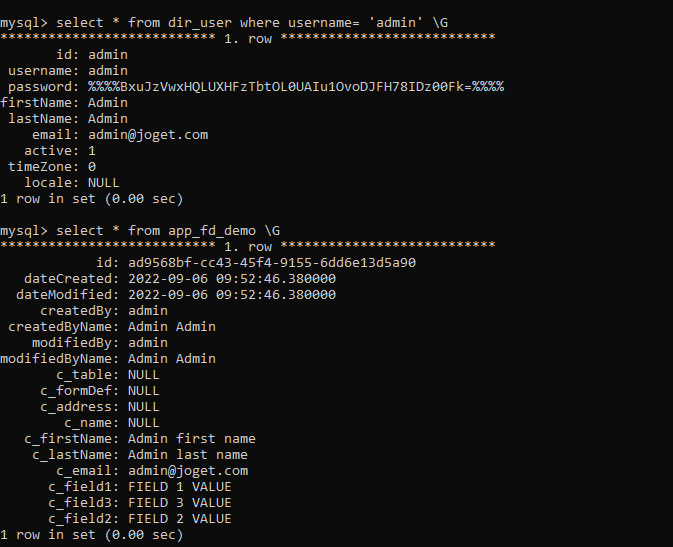Viewport: 673px width, 547px height.
Task: Click the UUID id value in app_fd_demo row
Action: pyautogui.click(x=272, y=263)
